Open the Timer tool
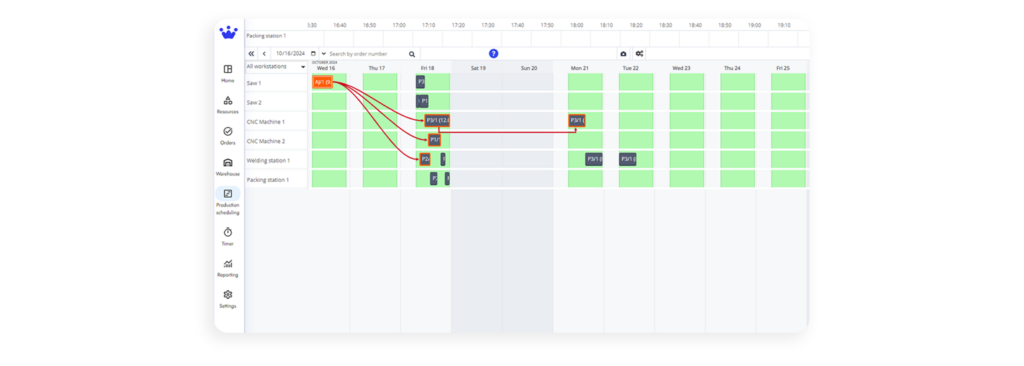Screen dimensions: 1024x366 (228, 237)
